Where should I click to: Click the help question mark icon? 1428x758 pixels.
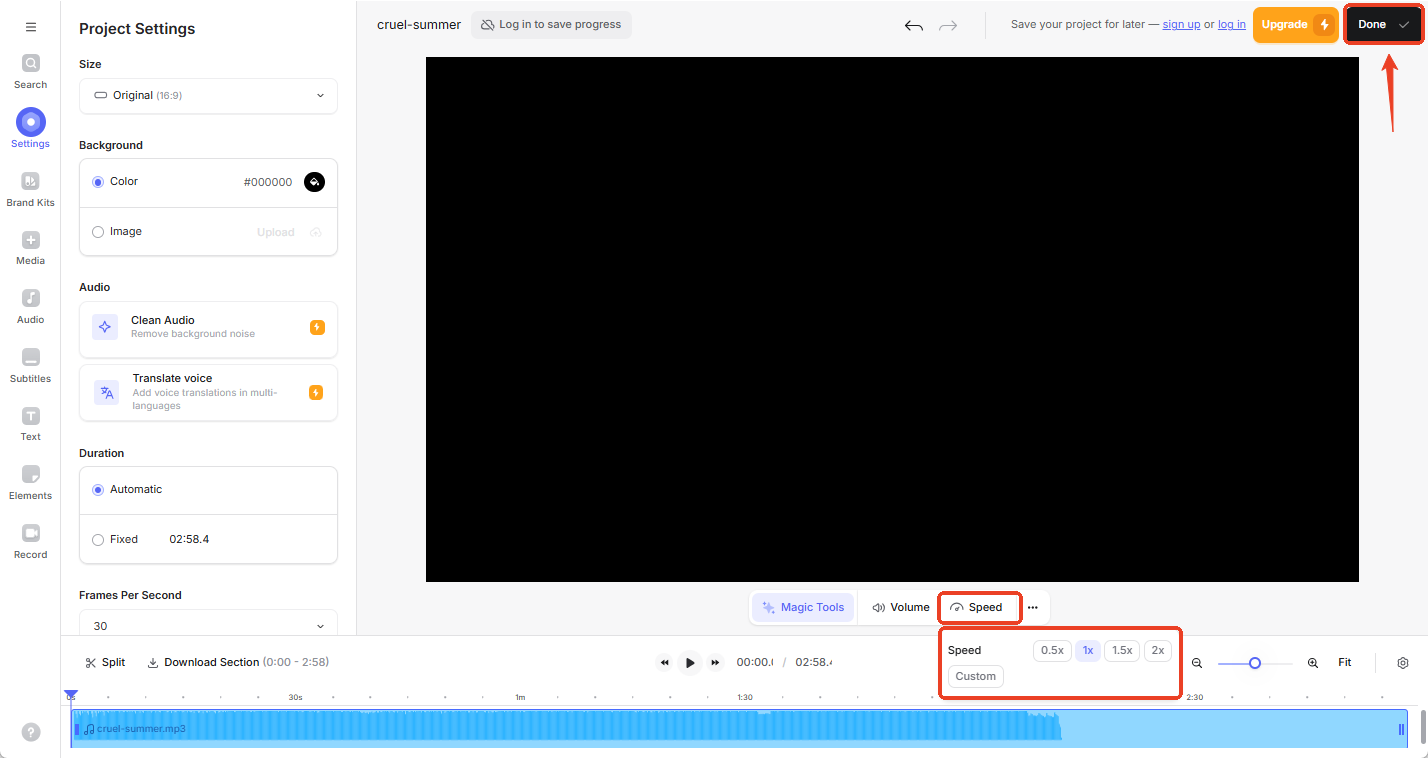click(31, 732)
